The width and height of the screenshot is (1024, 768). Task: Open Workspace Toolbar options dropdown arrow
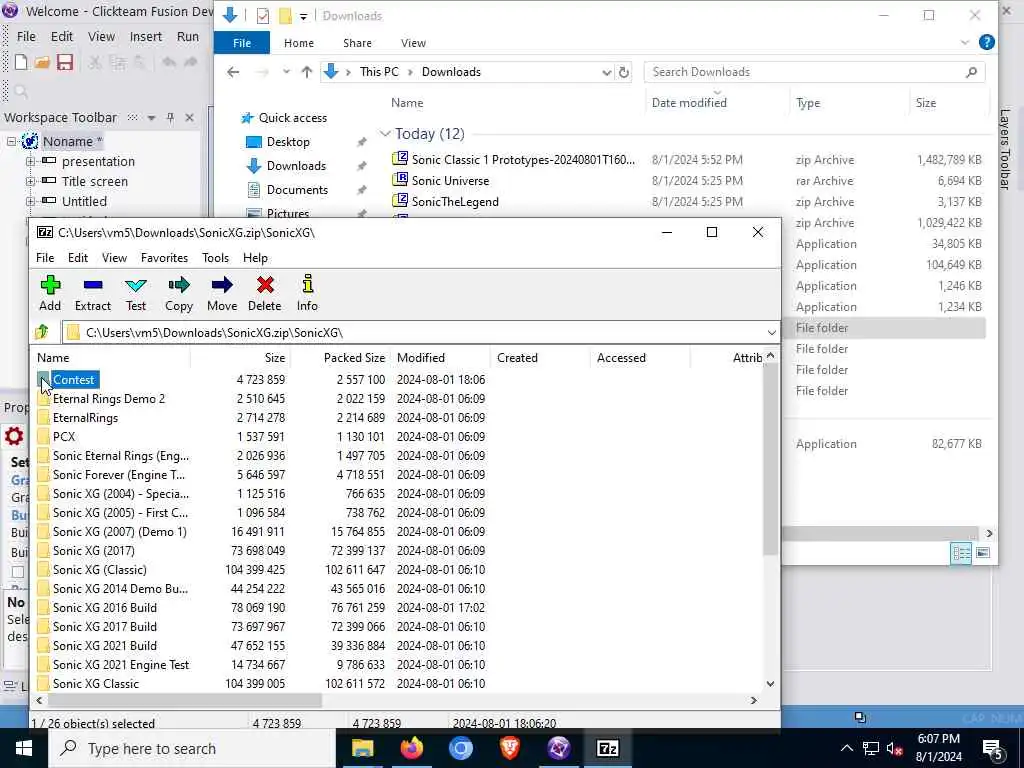[152, 118]
